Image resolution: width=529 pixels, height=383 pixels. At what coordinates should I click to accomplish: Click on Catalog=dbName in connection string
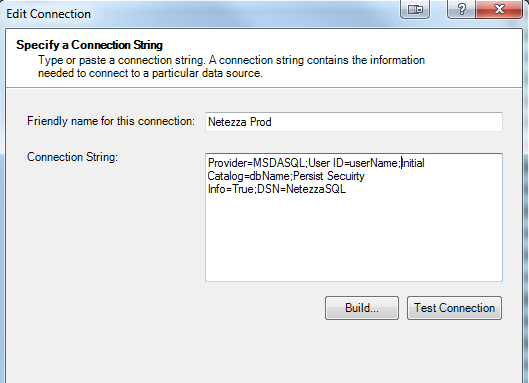click(249, 176)
